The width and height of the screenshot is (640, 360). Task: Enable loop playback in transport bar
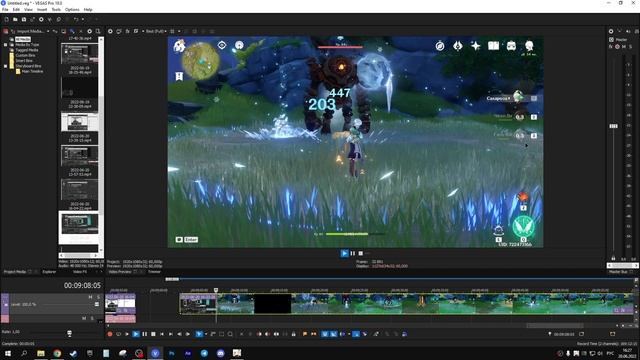click(x=118, y=334)
